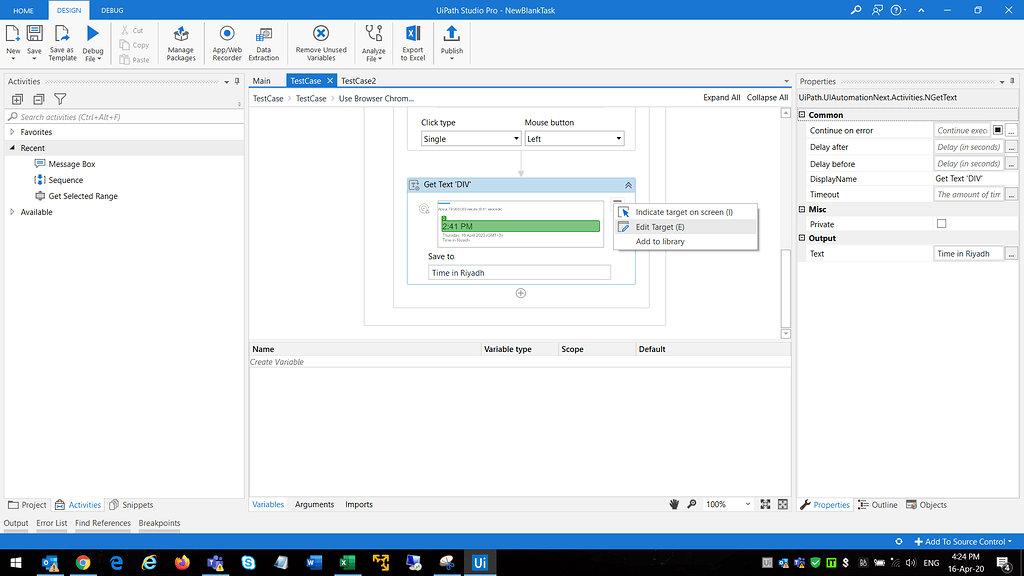Start debugging with the Debug File icon
The height and width of the screenshot is (576, 1024).
(x=92, y=42)
